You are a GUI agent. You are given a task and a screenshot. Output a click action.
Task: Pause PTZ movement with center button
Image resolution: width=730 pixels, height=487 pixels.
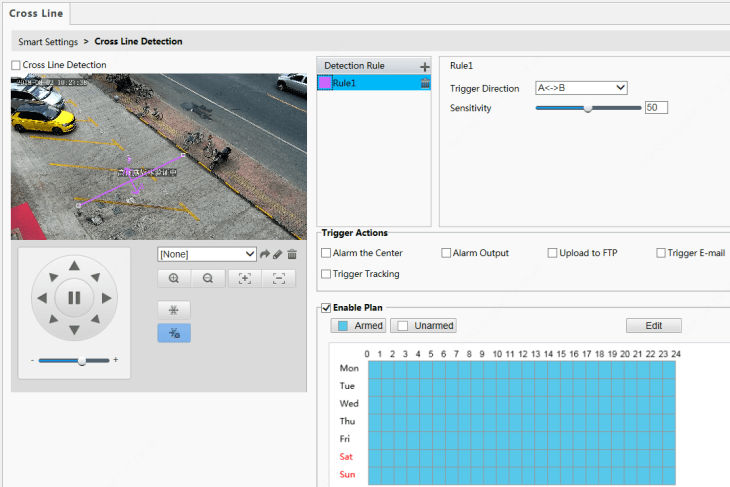(x=74, y=297)
